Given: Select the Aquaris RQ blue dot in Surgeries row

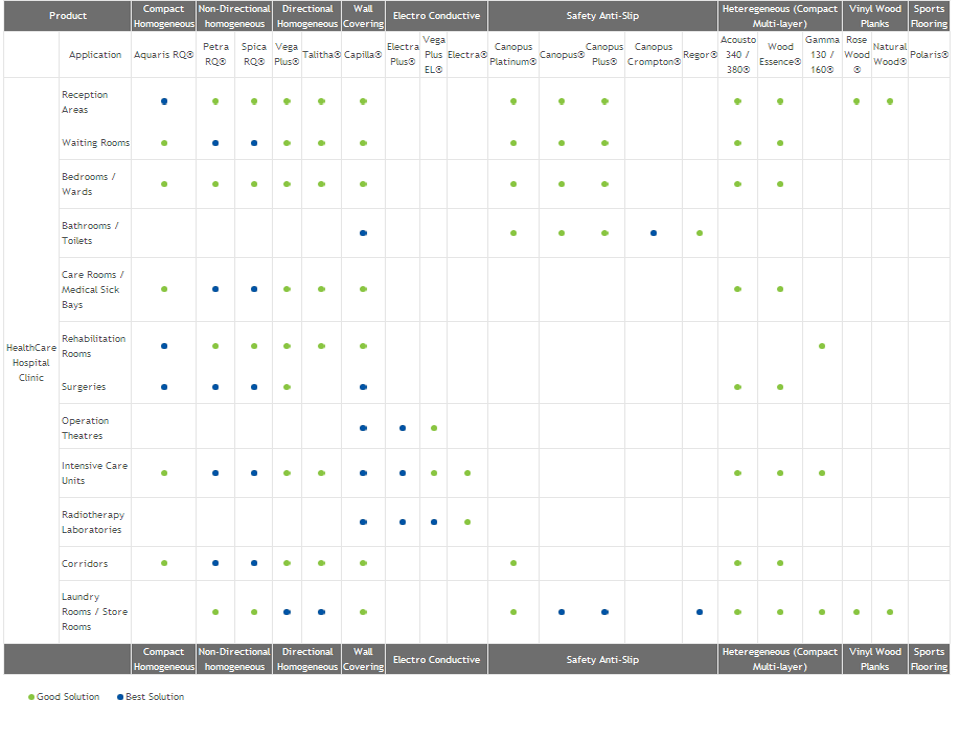Looking at the screenshot, I should click(x=164, y=387).
